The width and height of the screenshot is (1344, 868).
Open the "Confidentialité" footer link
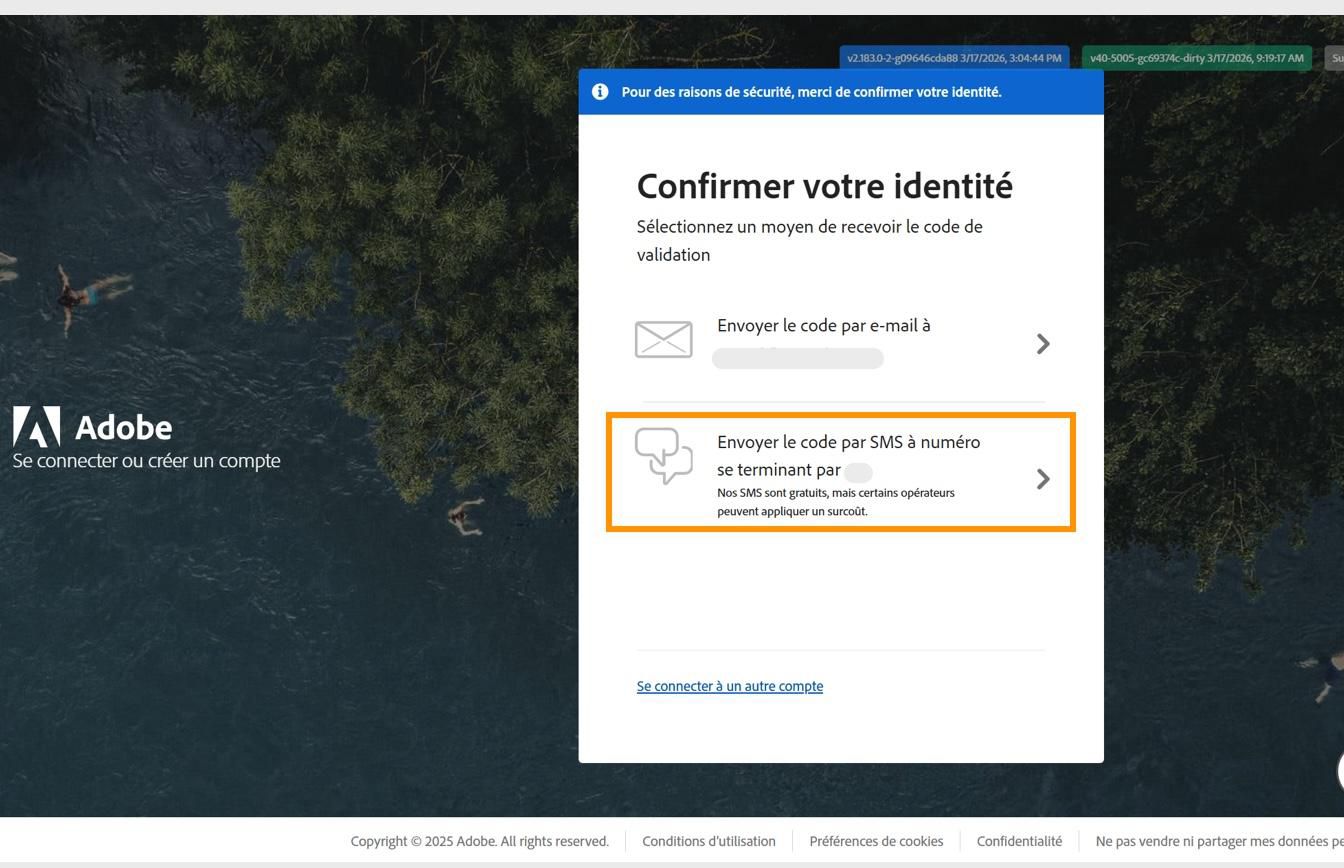click(x=1019, y=841)
